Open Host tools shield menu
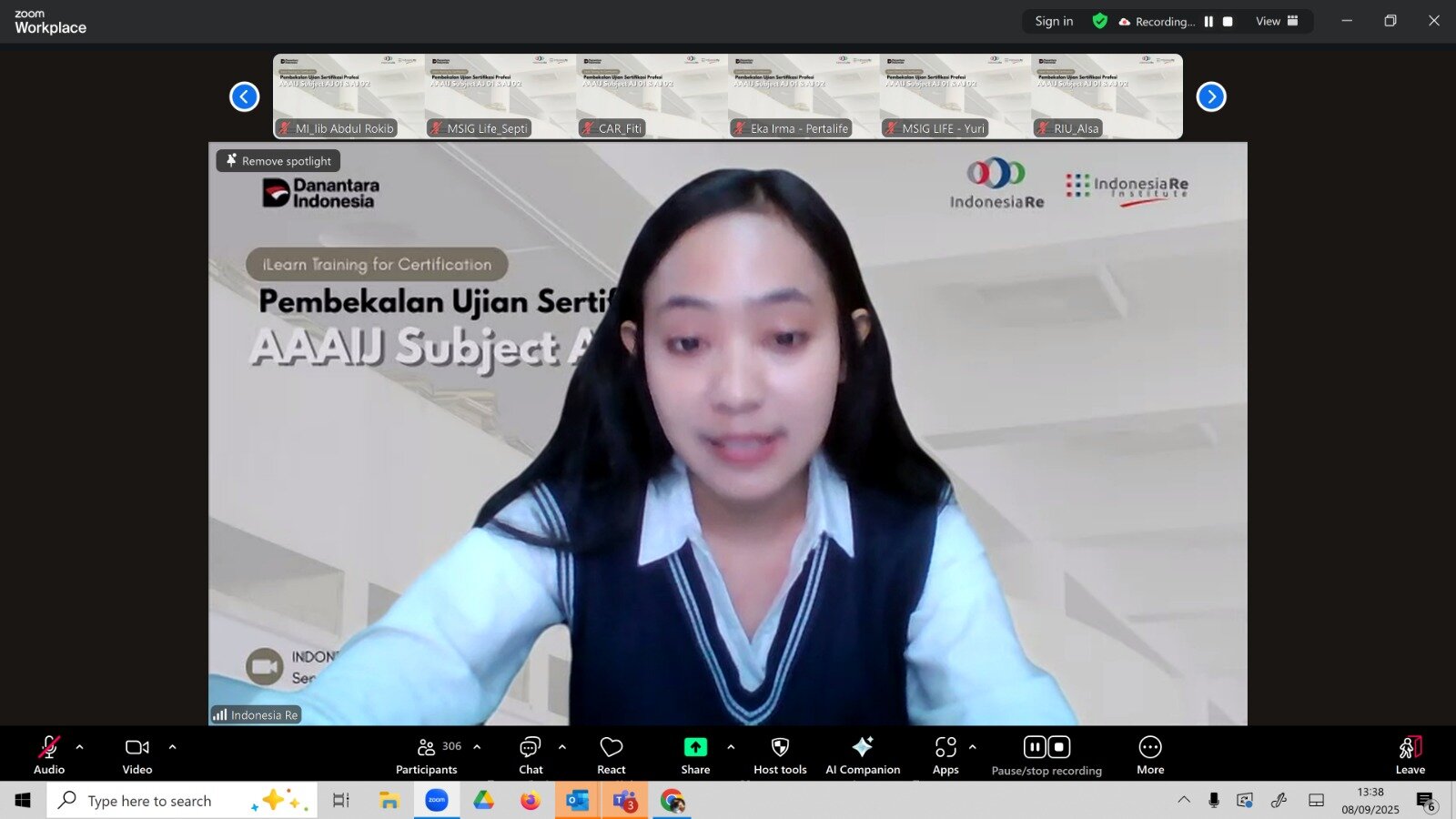 pyautogui.click(x=780, y=755)
